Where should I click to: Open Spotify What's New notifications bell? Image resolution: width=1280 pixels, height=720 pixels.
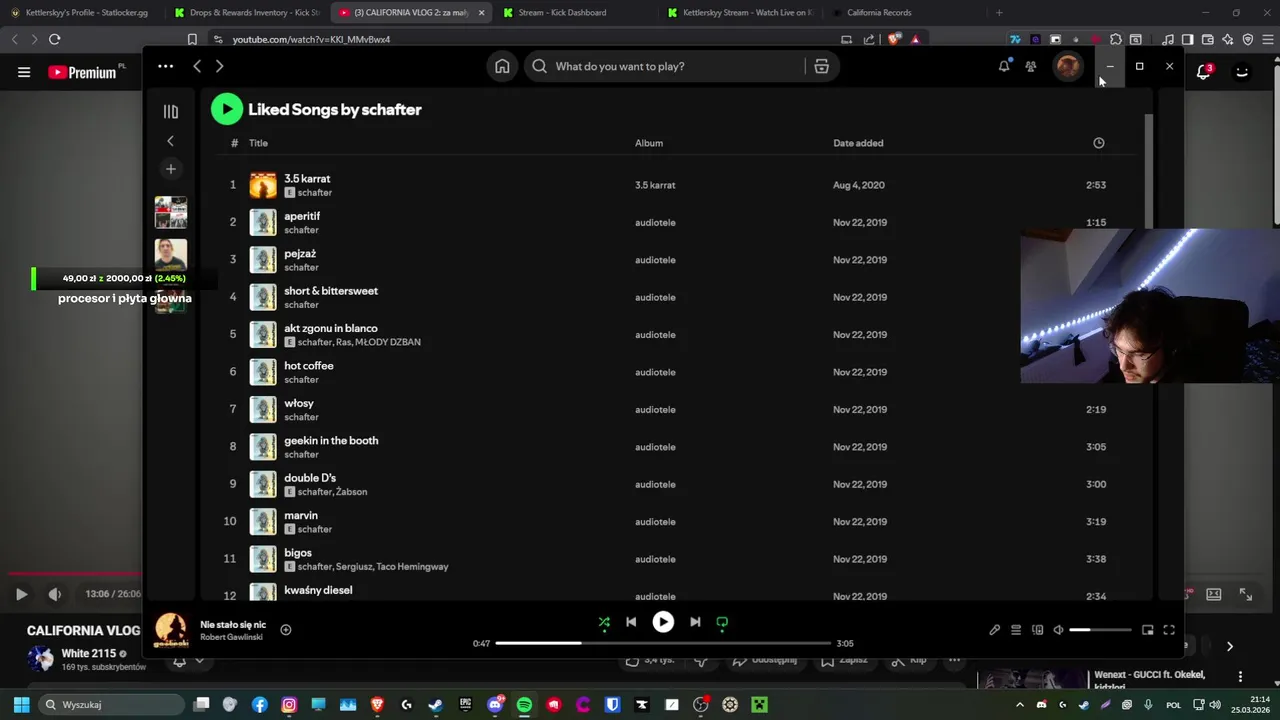click(1004, 66)
